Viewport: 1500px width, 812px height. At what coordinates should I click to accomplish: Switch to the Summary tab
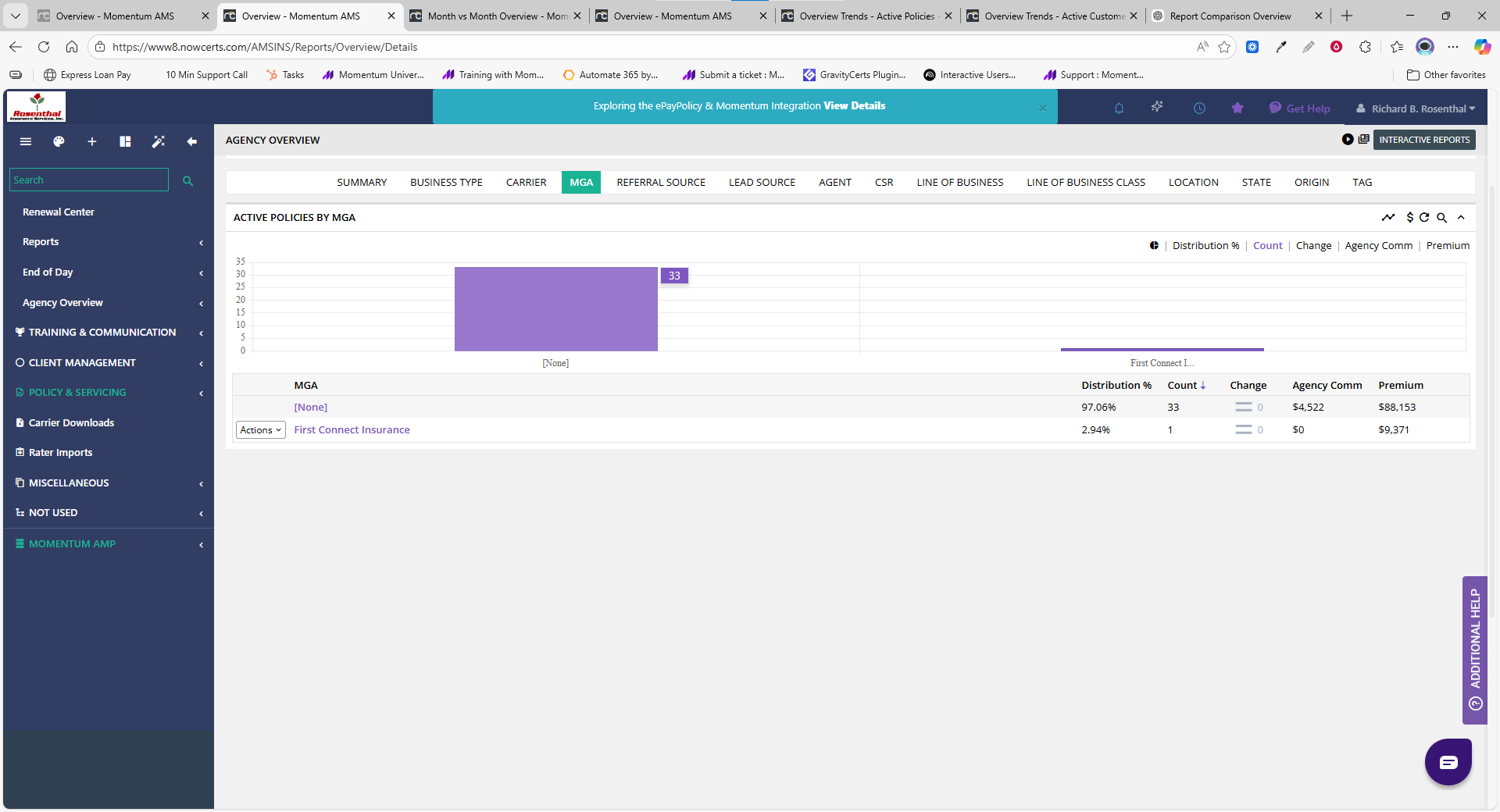(x=362, y=183)
